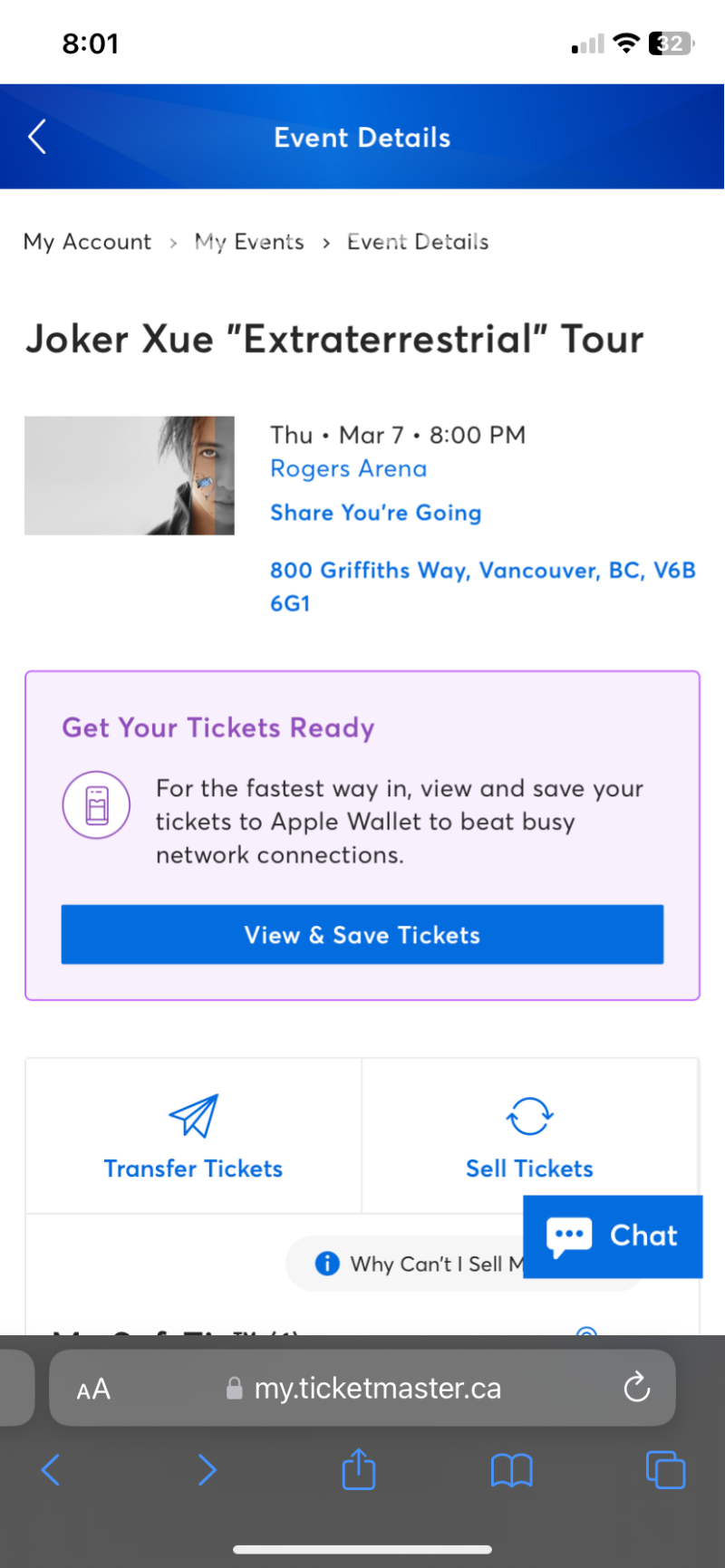The image size is (725, 1568).
Task: Go forward with Safari's forward arrow
Action: 208,1469
